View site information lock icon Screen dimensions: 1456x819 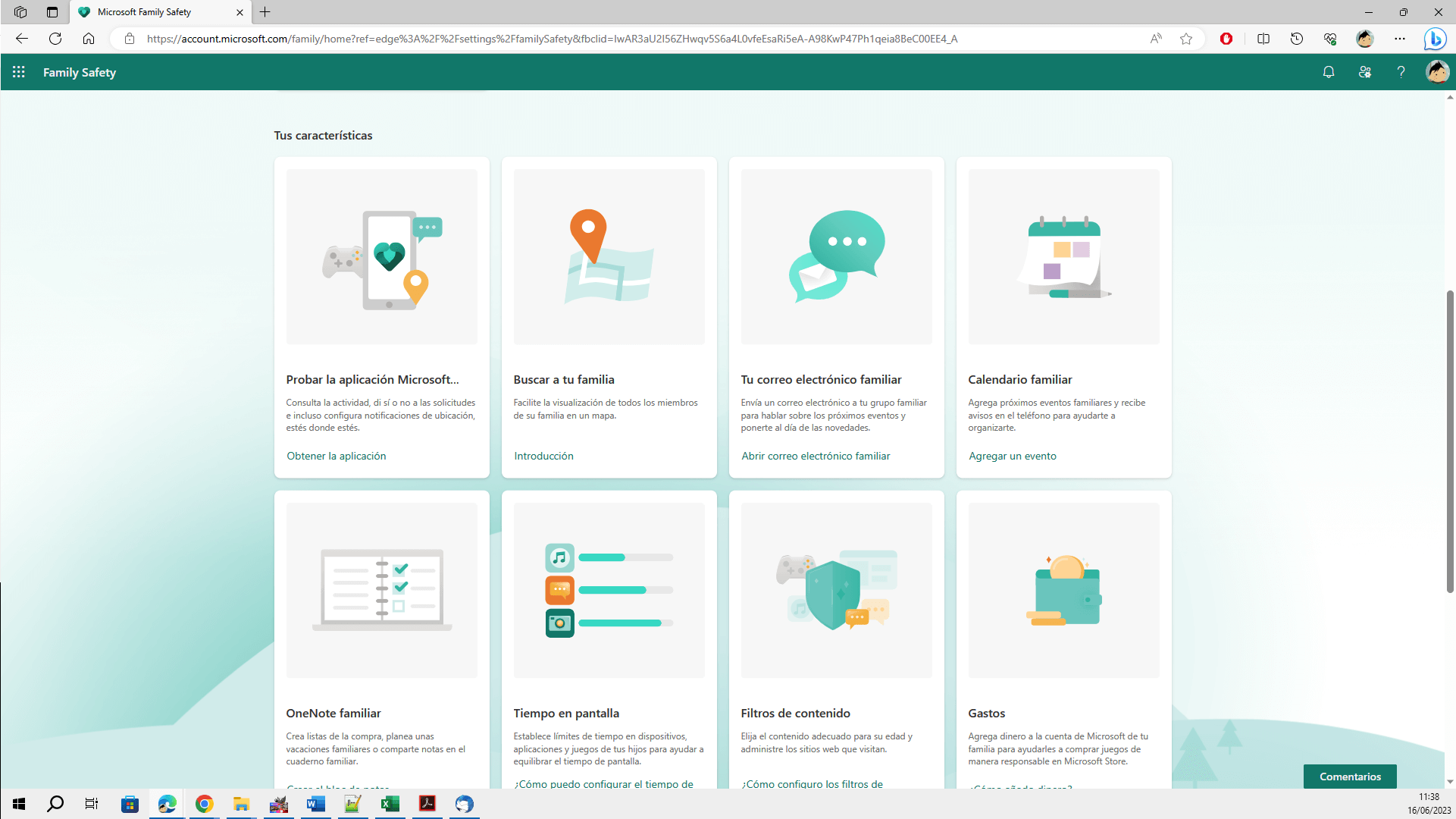pos(130,39)
